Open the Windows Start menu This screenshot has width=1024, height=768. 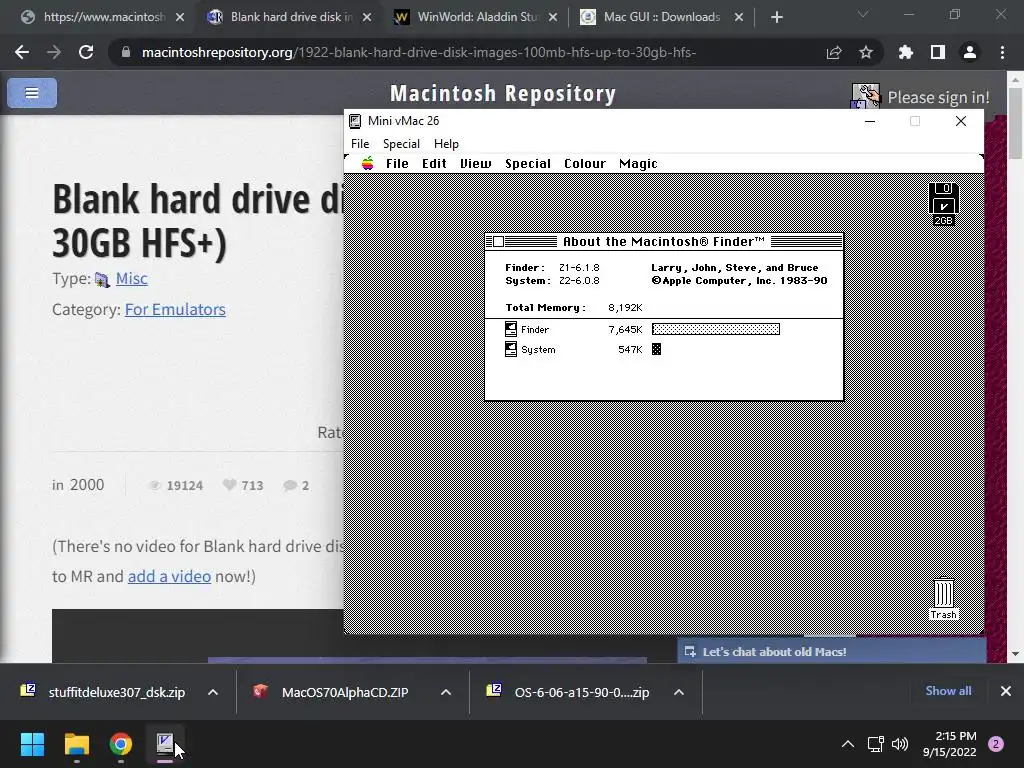pos(32,744)
